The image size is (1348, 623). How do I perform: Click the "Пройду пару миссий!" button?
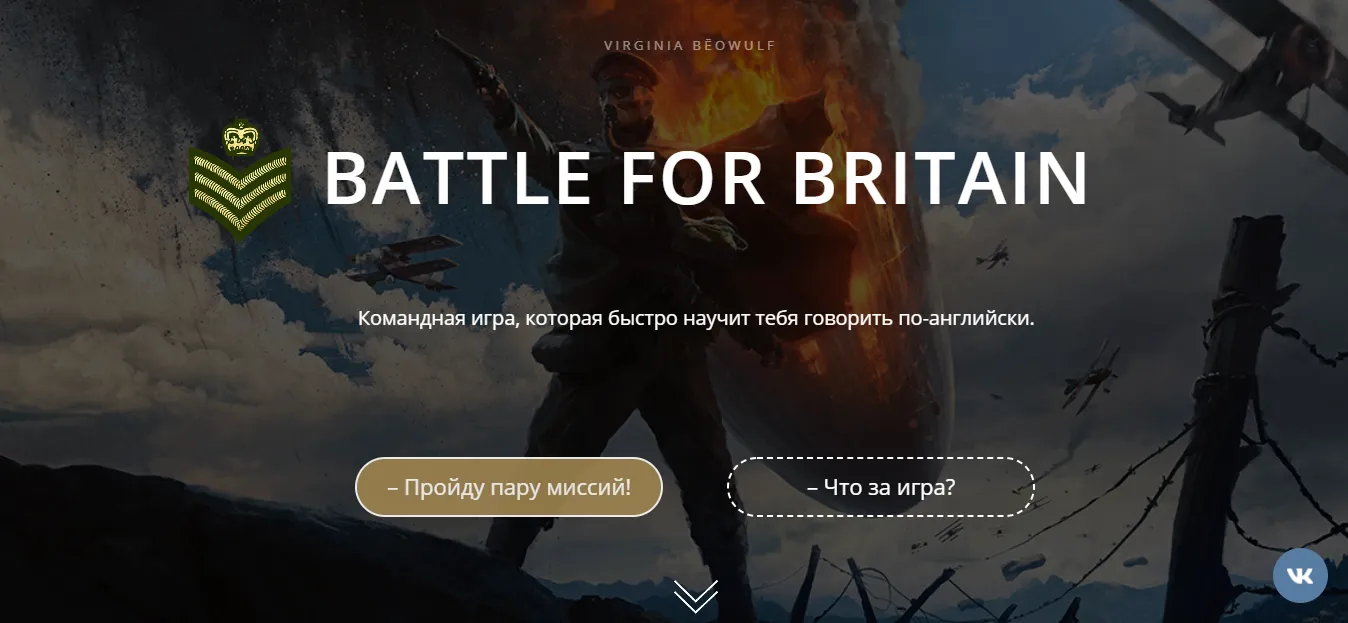pos(509,487)
